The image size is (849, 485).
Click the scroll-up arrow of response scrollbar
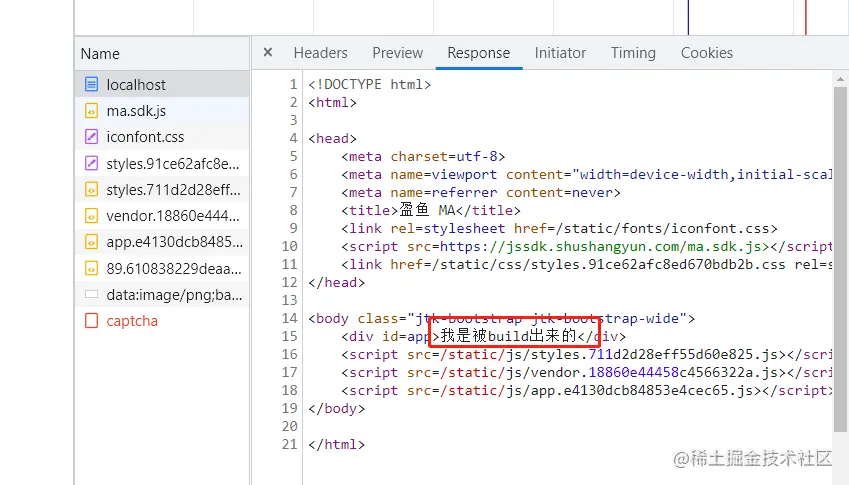click(x=840, y=79)
